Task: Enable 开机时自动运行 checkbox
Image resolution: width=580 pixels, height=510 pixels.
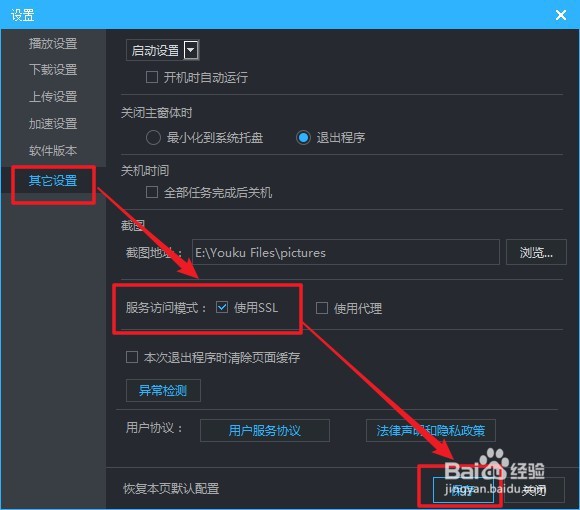Action: pyautogui.click(x=152, y=77)
